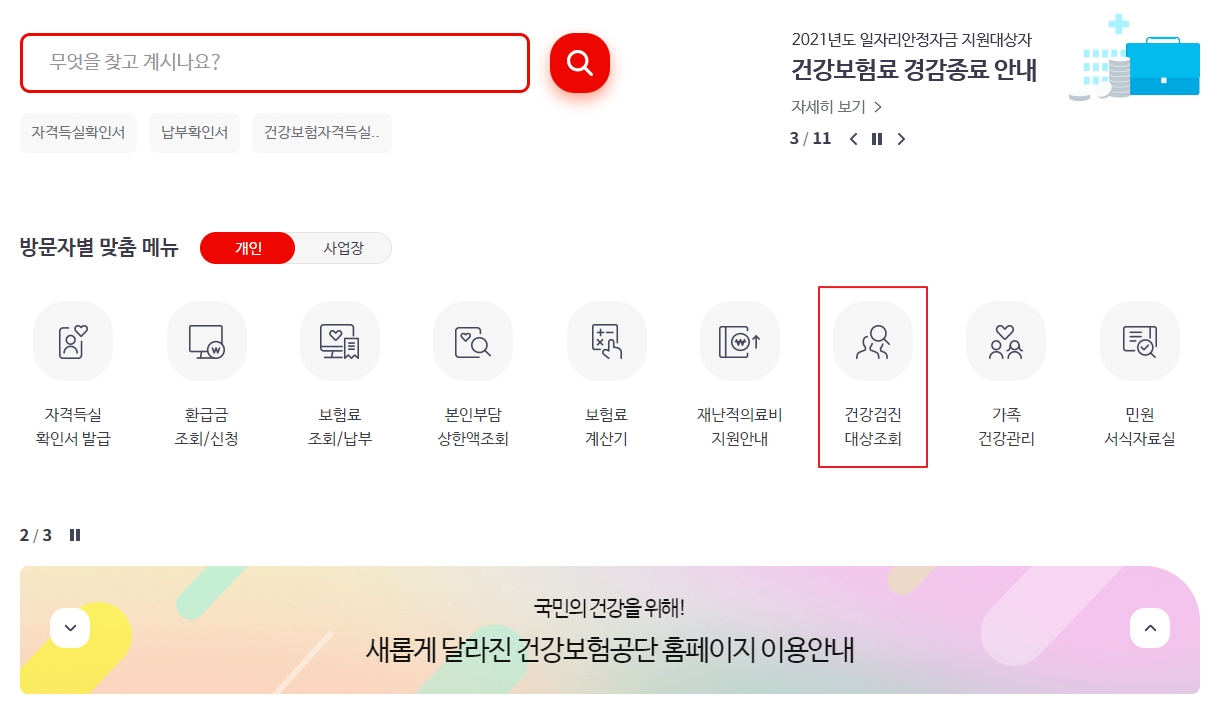Open 건강검진 대상조회 icon
Screen dimensions: 1221x722
point(873,341)
